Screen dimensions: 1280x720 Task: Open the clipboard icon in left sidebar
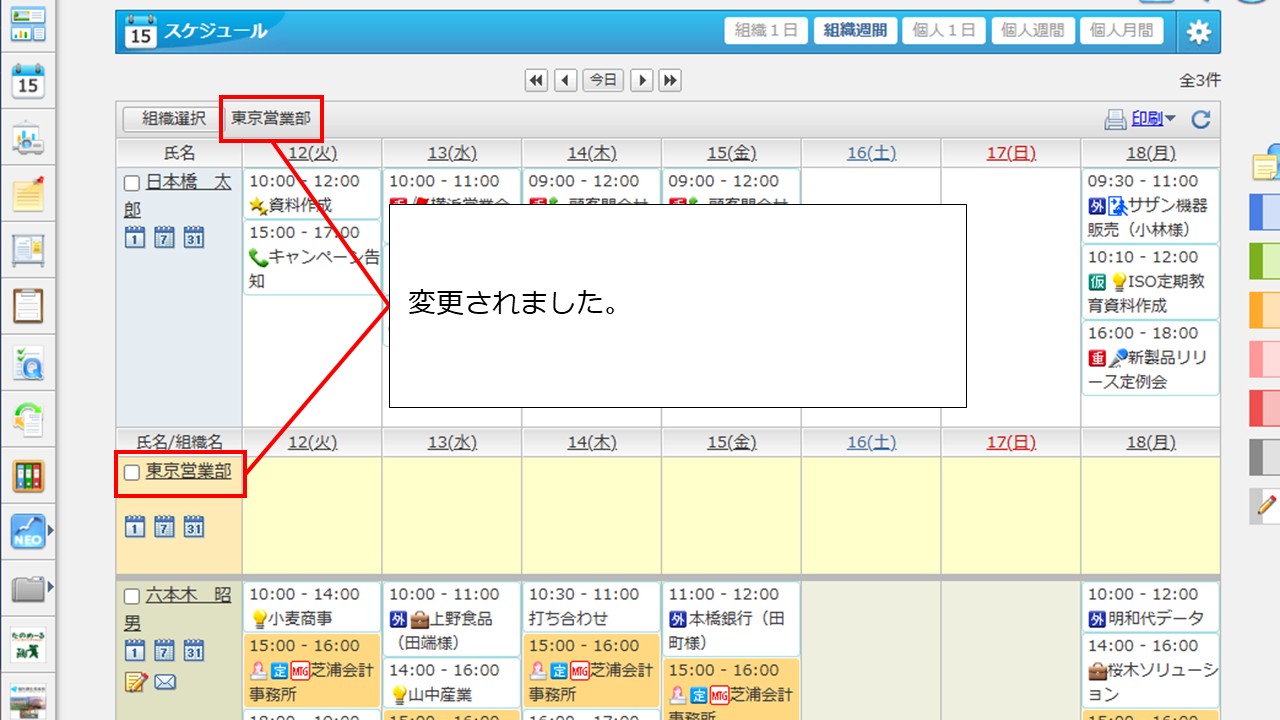pyautogui.click(x=28, y=305)
